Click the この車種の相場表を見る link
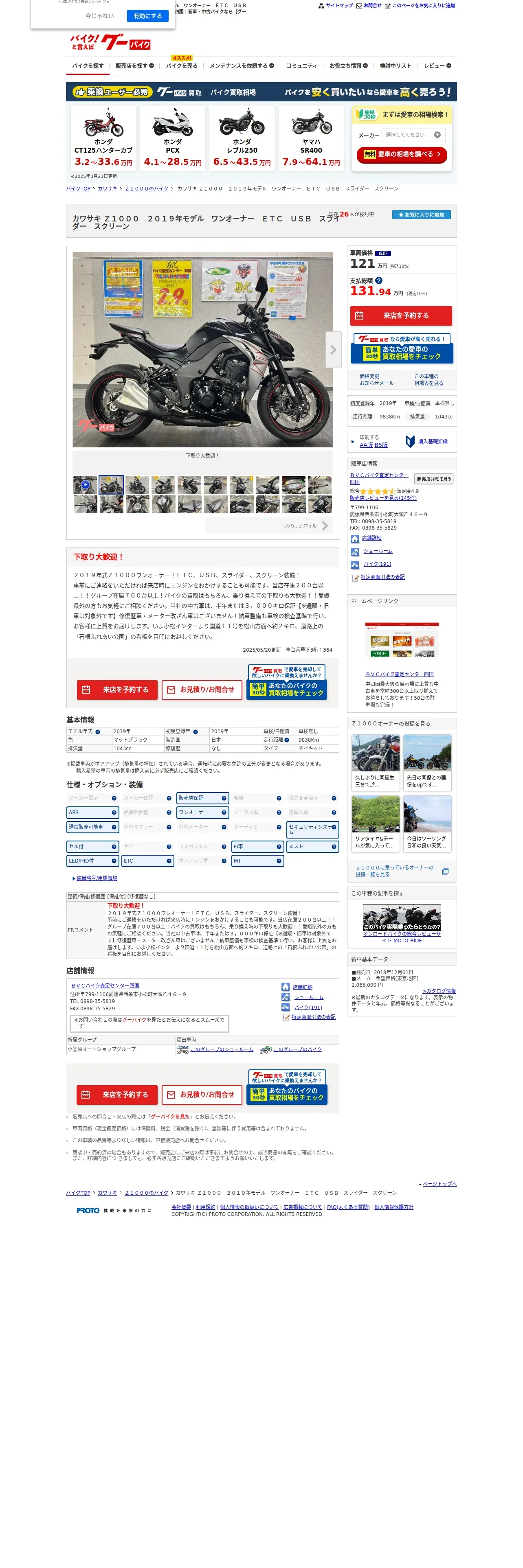Image resolution: width=523 pixels, height=1568 pixels. (429, 380)
